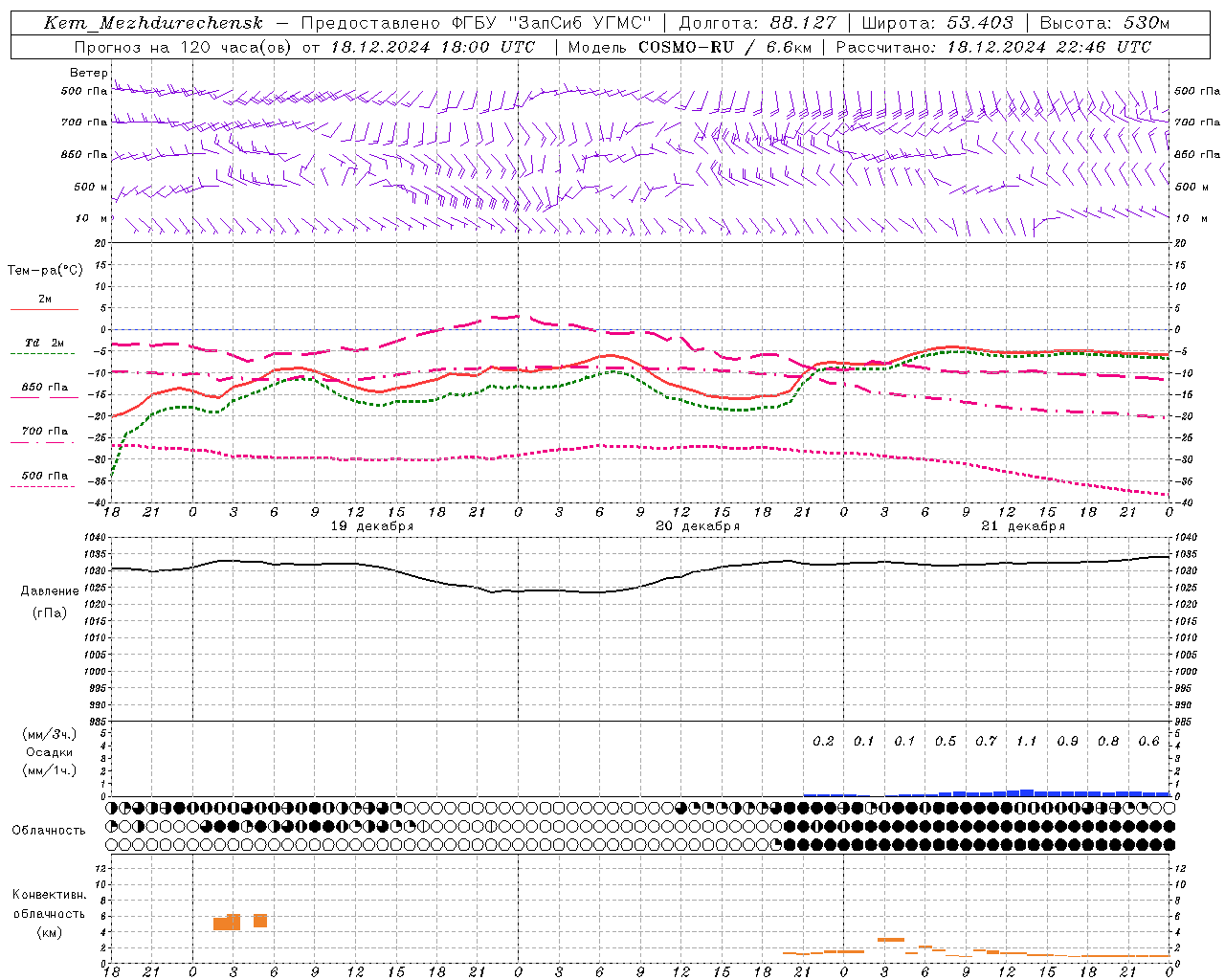Click the Td 2м legend entry
The width and height of the screenshot is (1225, 980).
pyautogui.click(x=44, y=343)
